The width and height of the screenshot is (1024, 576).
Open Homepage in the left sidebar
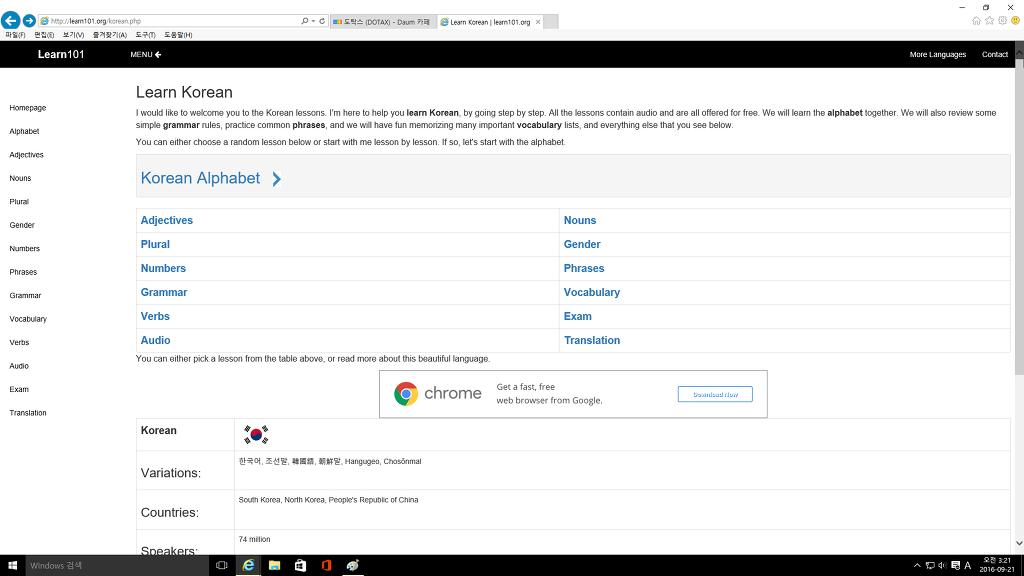(x=28, y=108)
